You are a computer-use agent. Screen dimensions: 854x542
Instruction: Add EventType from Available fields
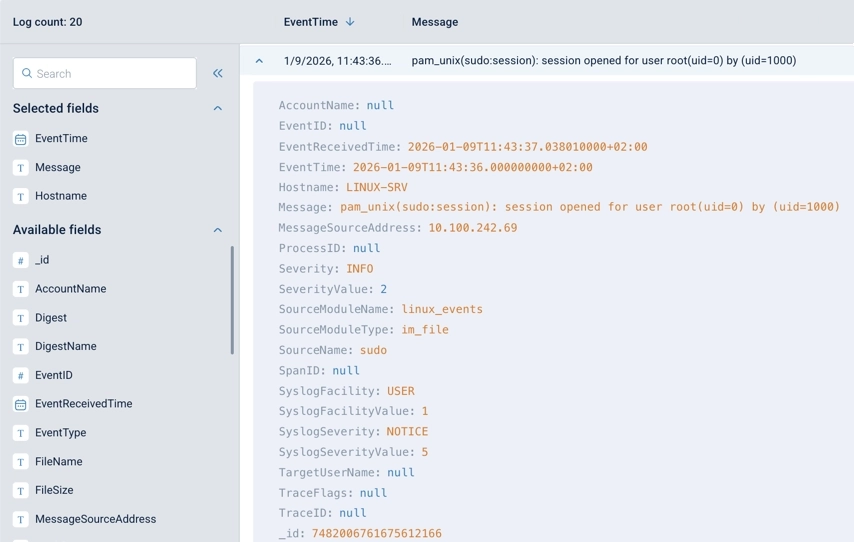[x=60, y=433]
